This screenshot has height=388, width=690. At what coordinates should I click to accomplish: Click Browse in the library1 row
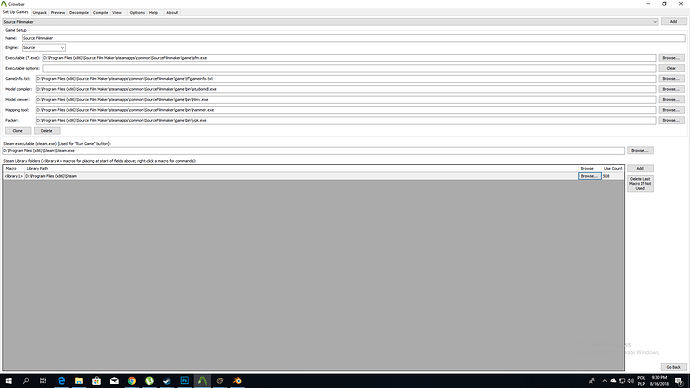[x=589, y=176]
